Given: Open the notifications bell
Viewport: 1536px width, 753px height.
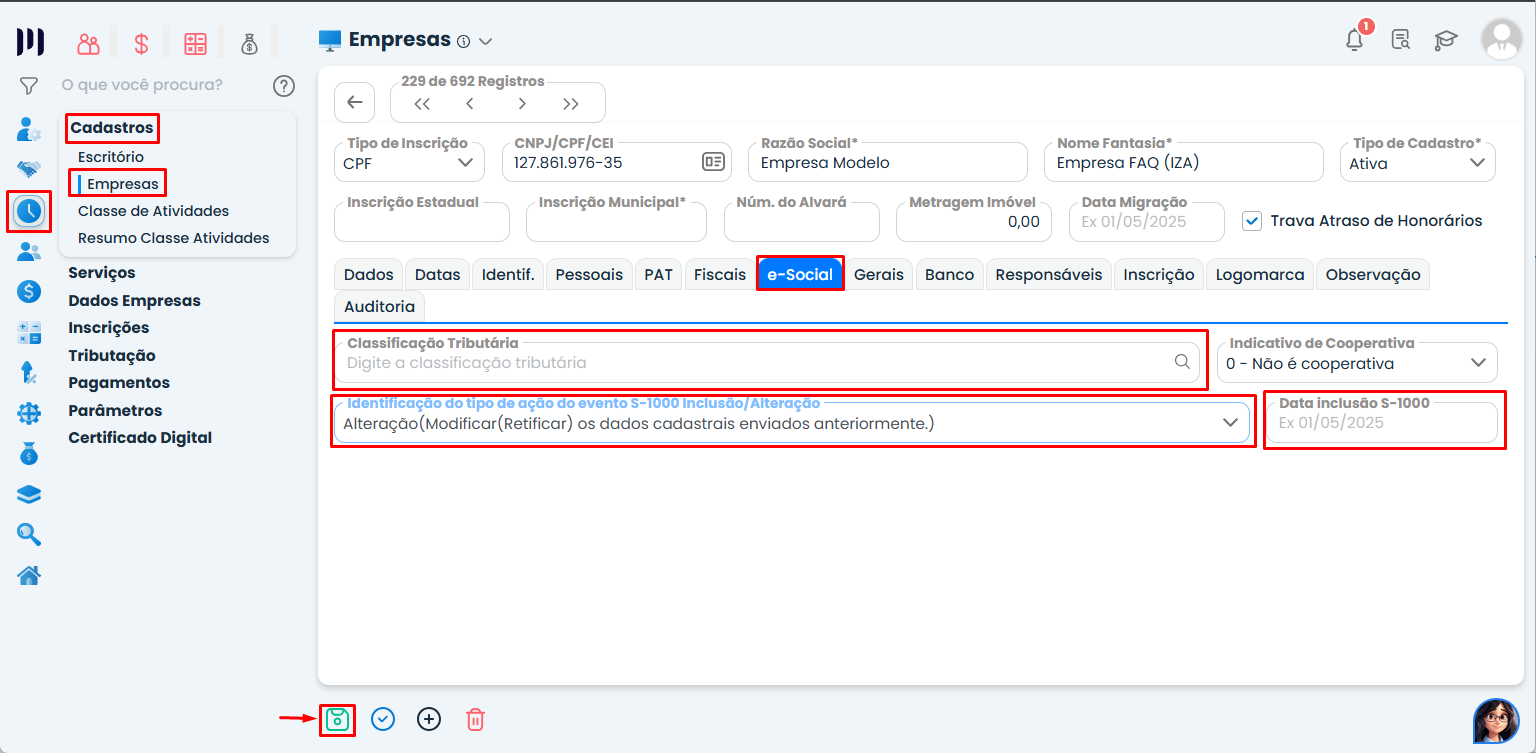Looking at the screenshot, I should (x=1355, y=39).
